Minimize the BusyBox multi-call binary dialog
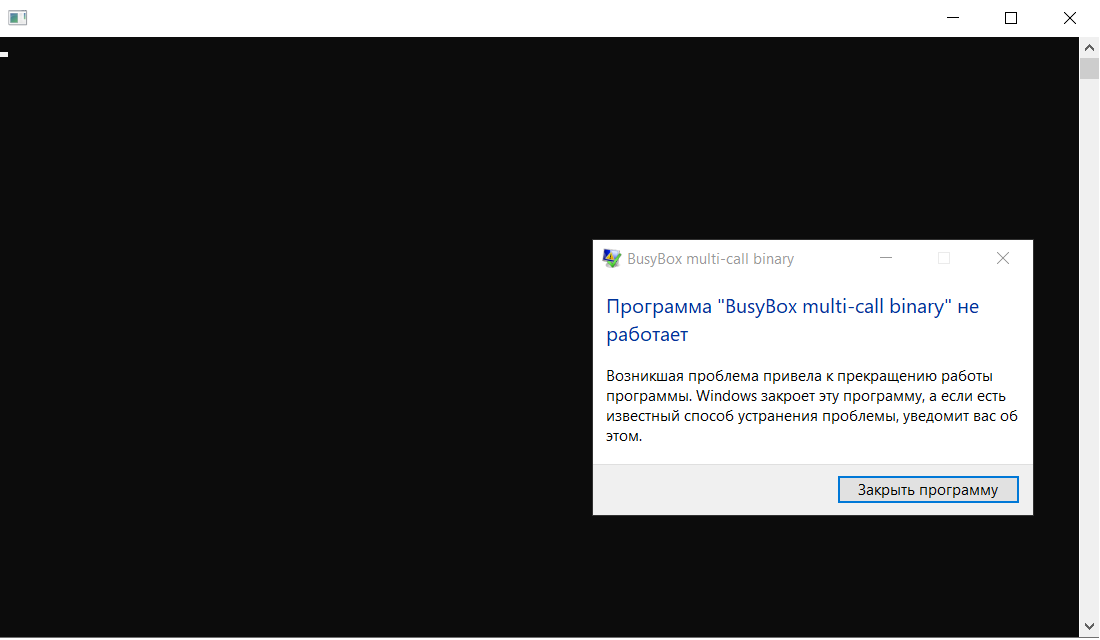1100x640 pixels. tap(886, 258)
